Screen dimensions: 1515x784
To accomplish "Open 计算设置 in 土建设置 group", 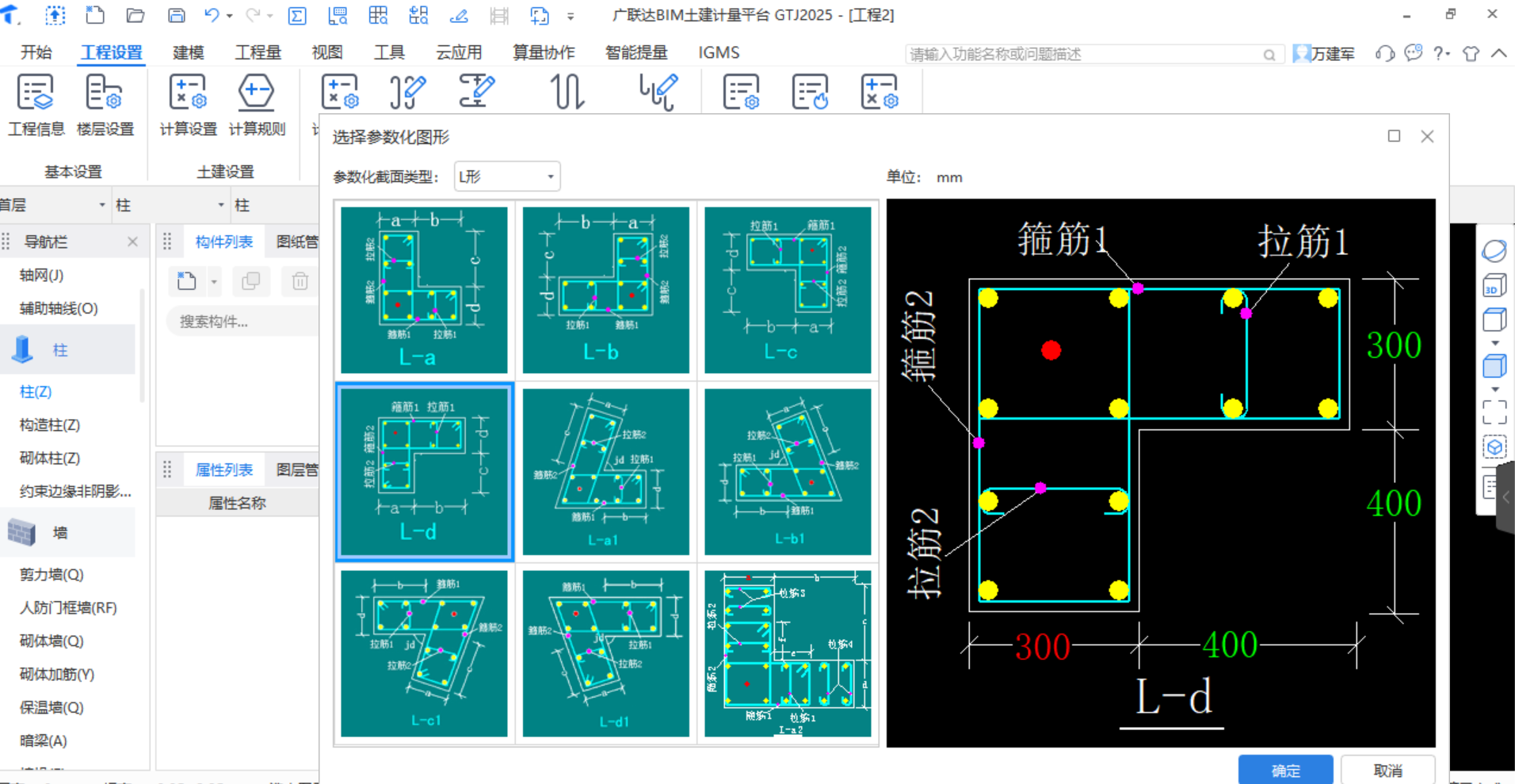I will tap(186, 107).
